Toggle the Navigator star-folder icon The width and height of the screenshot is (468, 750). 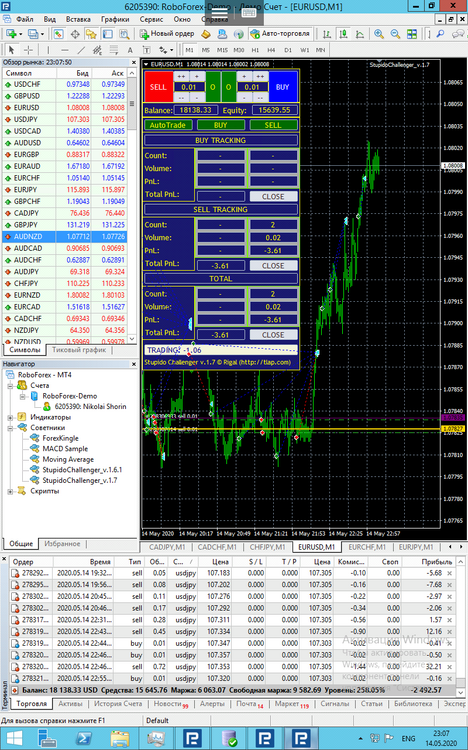[x=91, y=34]
